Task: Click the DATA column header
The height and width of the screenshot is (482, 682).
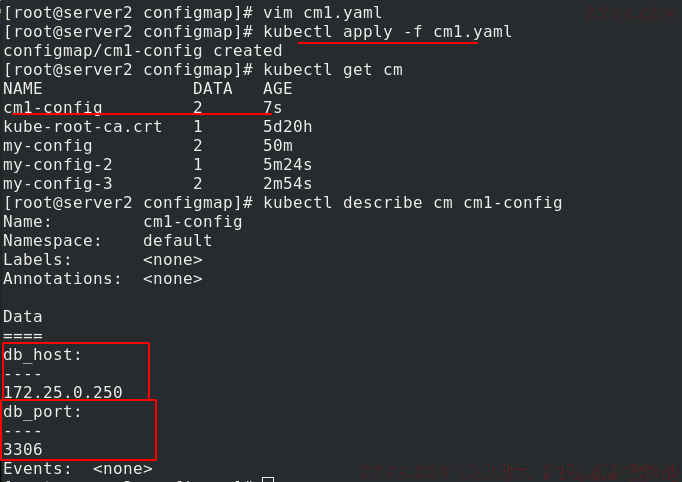Action: coord(212,89)
